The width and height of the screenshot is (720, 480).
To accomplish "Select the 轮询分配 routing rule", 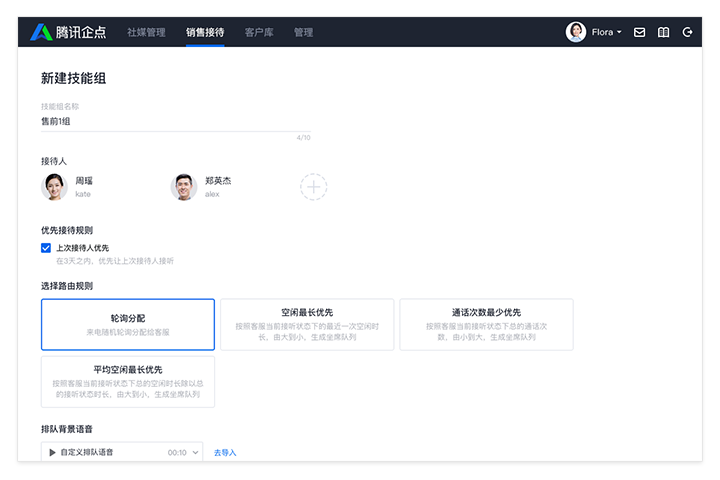I will [x=128, y=325].
